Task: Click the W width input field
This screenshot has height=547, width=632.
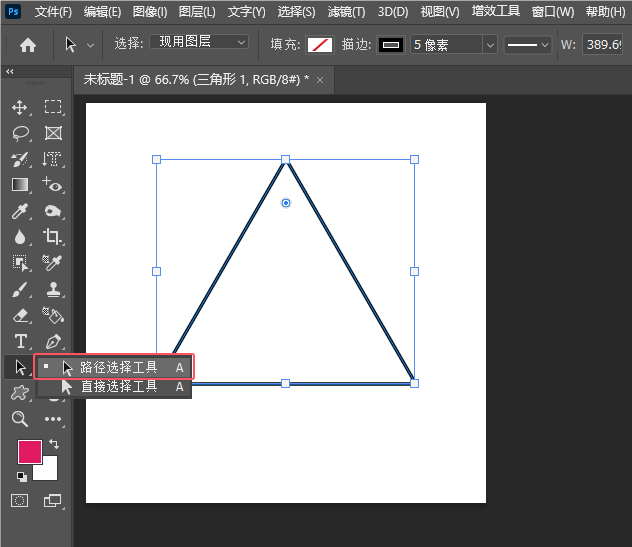Action: pos(605,45)
